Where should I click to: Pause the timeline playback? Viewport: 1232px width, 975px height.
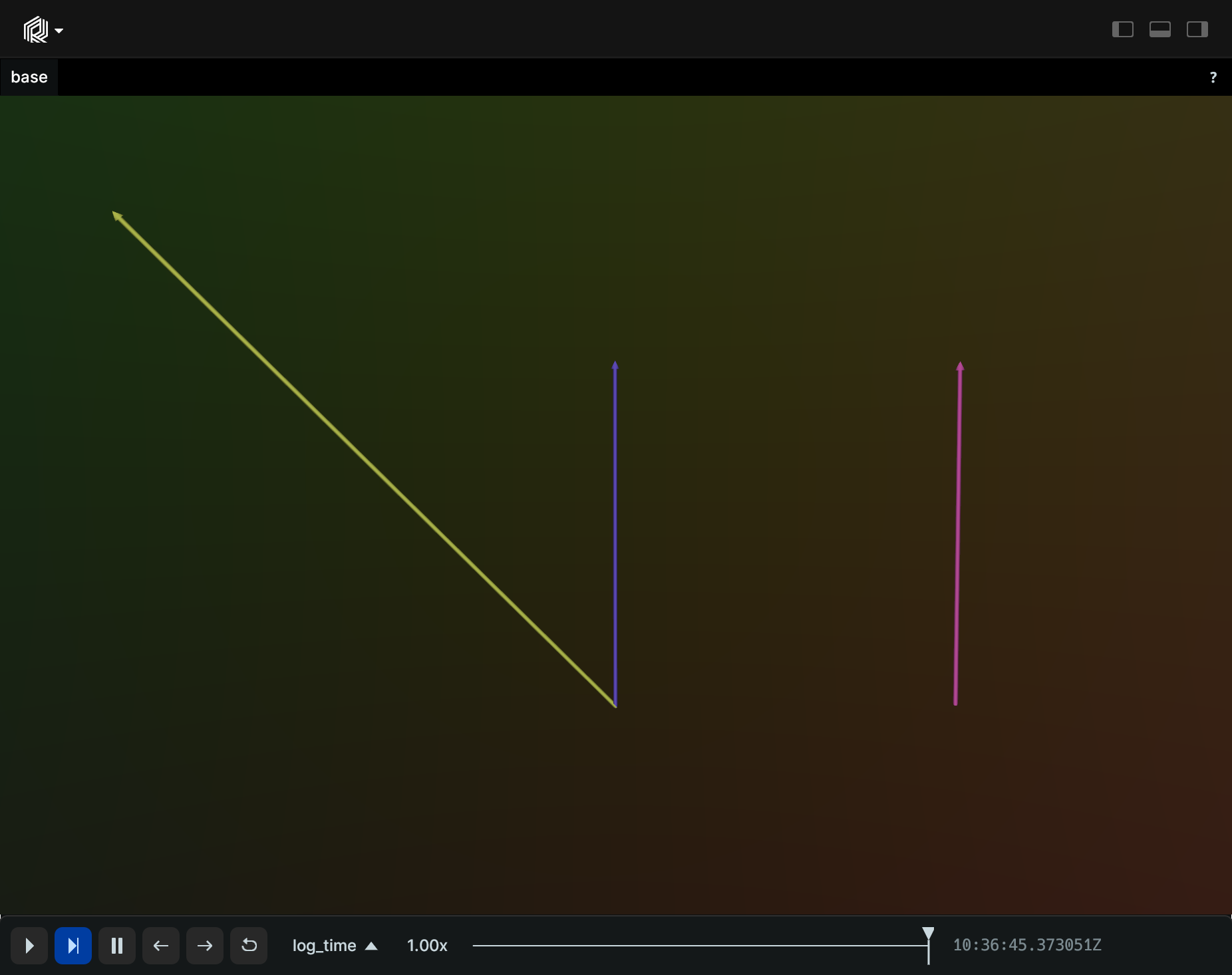117,945
